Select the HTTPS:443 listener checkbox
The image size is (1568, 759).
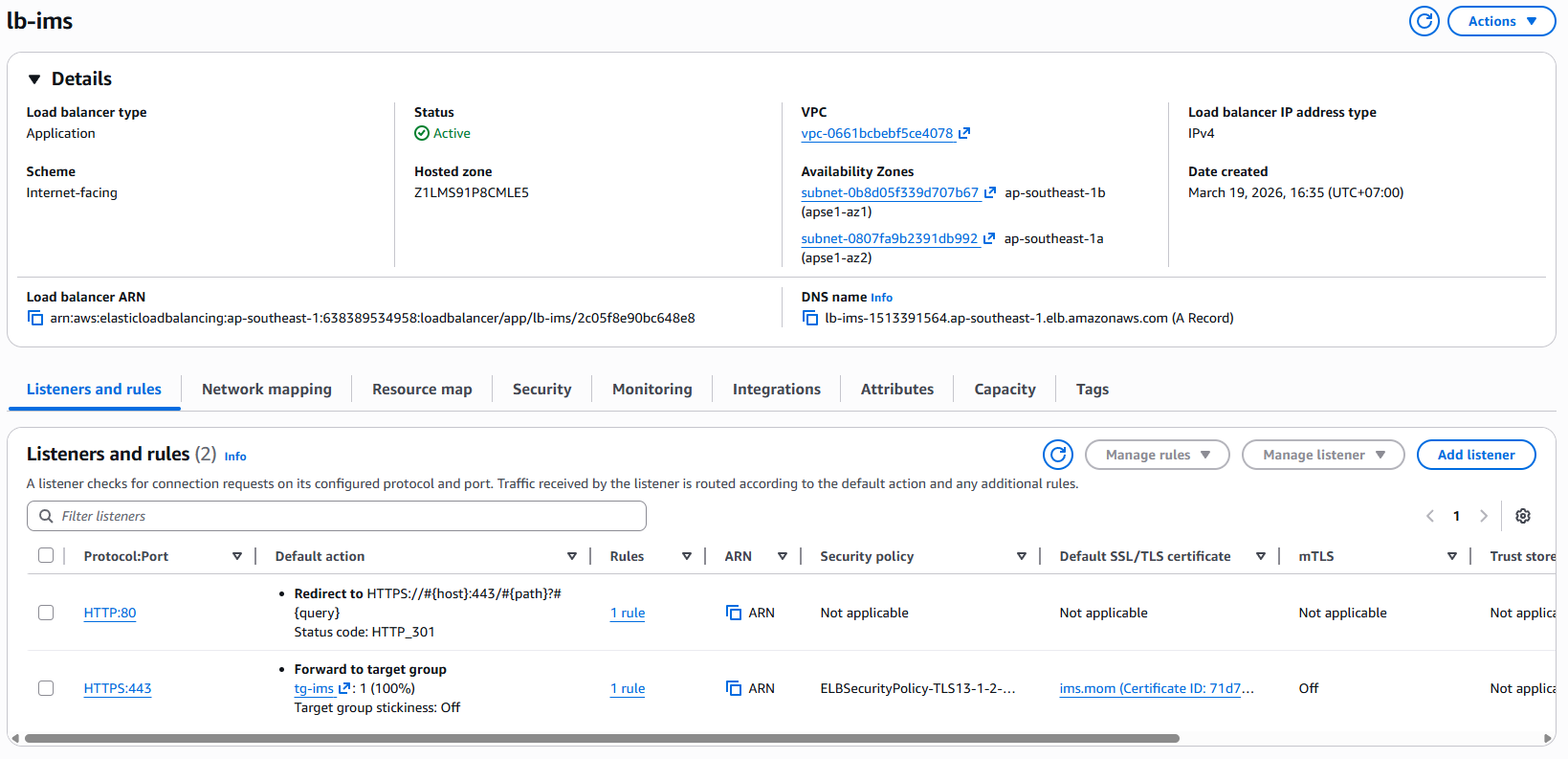point(46,687)
